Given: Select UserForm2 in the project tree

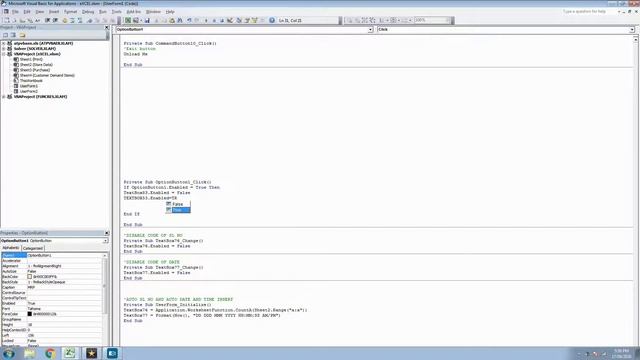Looking at the screenshot, I should tap(29, 91).
